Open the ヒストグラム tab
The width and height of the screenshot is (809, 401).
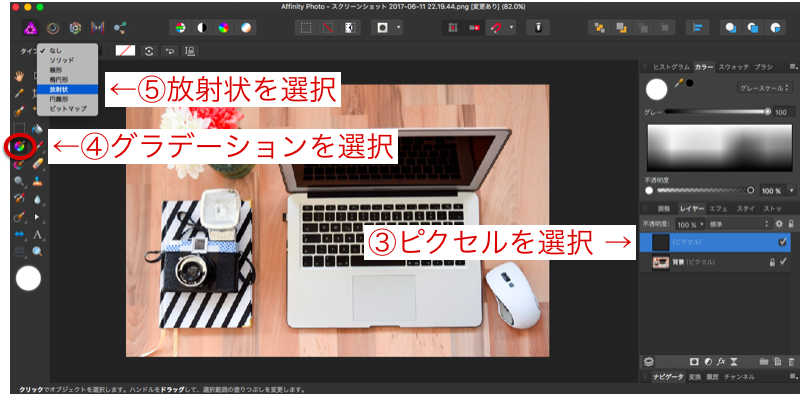tap(671, 65)
